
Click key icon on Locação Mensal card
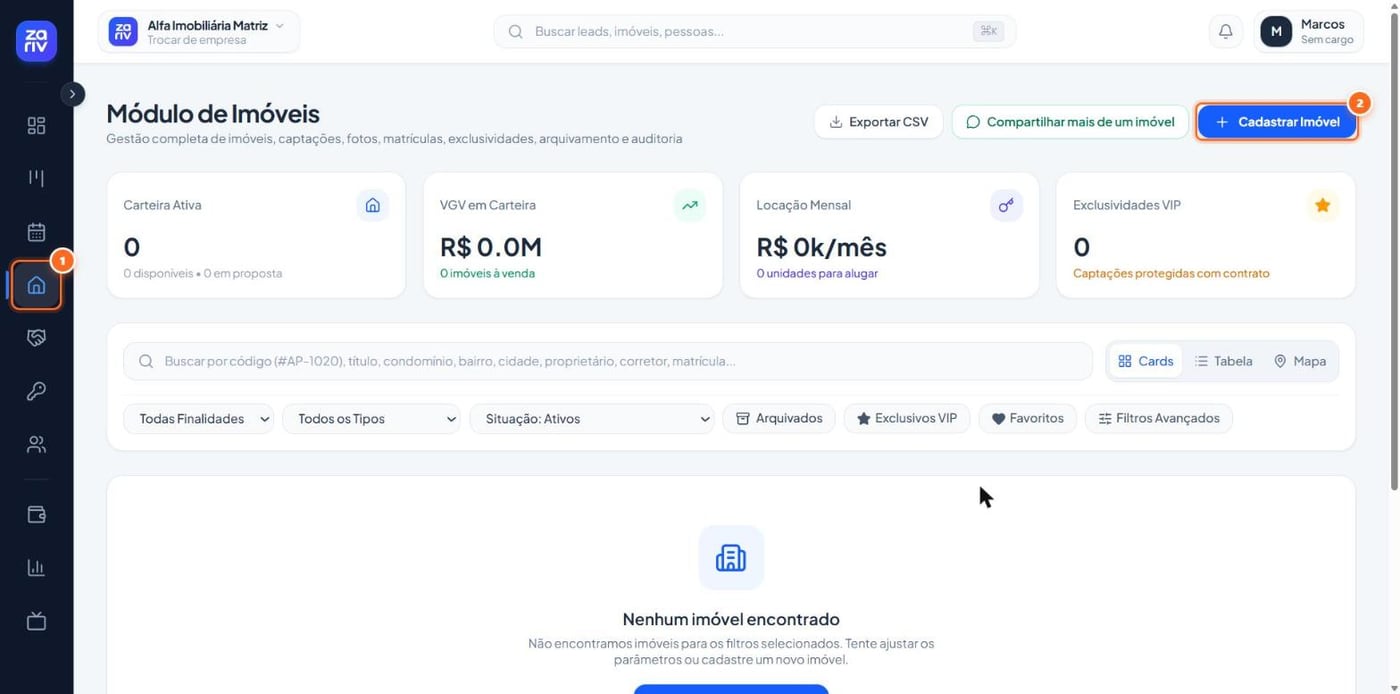tap(1006, 205)
